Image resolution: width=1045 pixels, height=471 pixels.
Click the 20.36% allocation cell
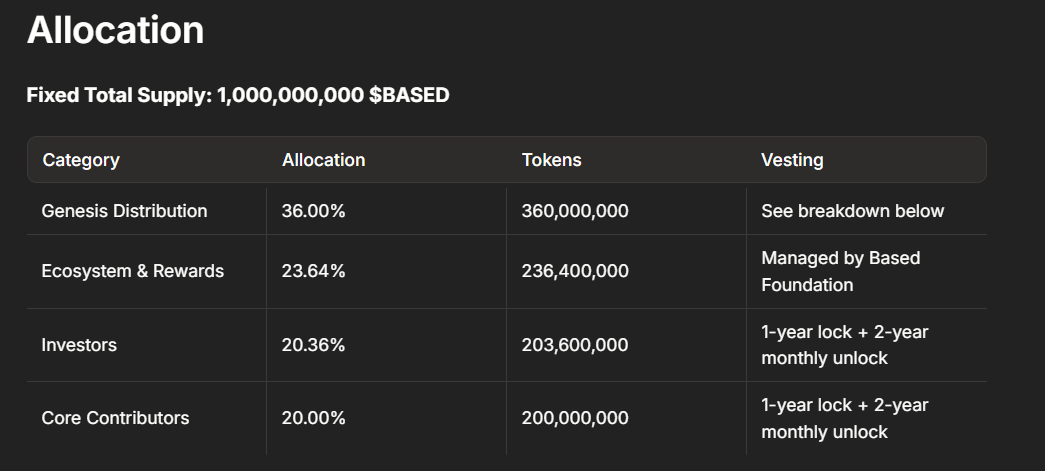point(313,345)
